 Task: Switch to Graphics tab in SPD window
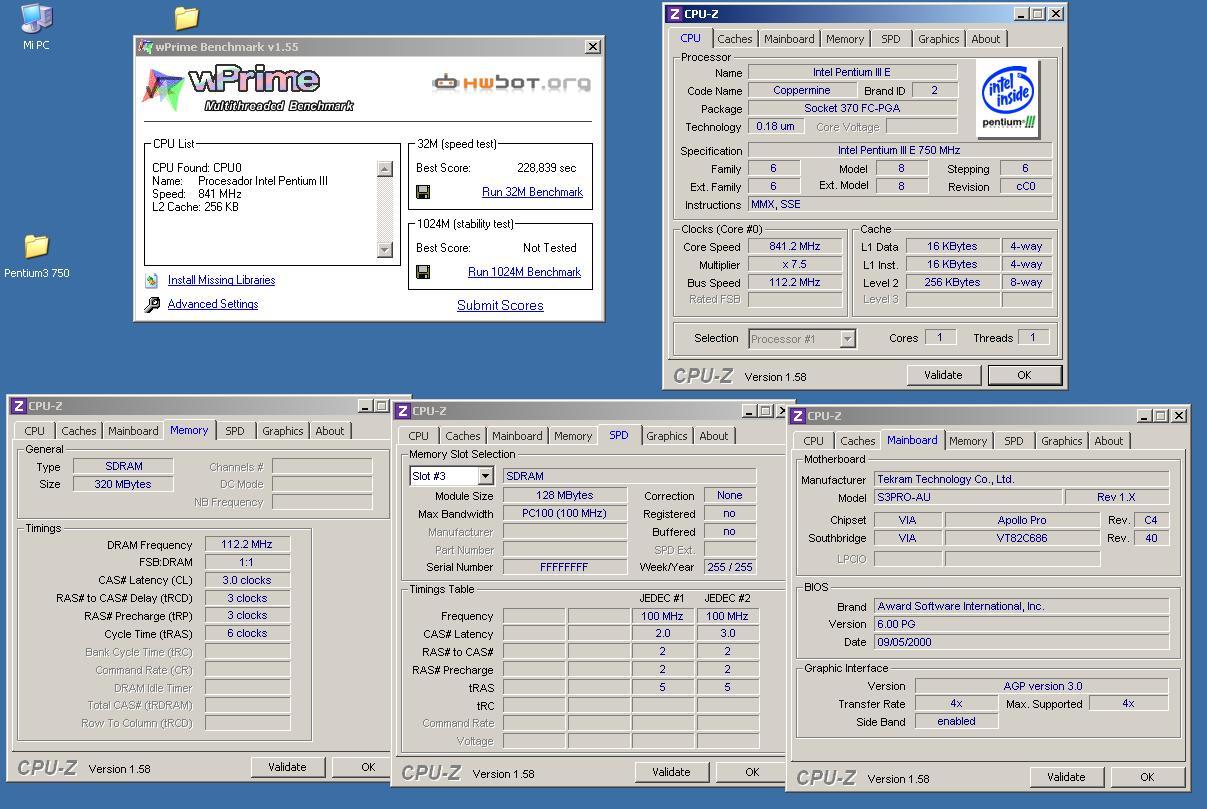[x=667, y=436]
